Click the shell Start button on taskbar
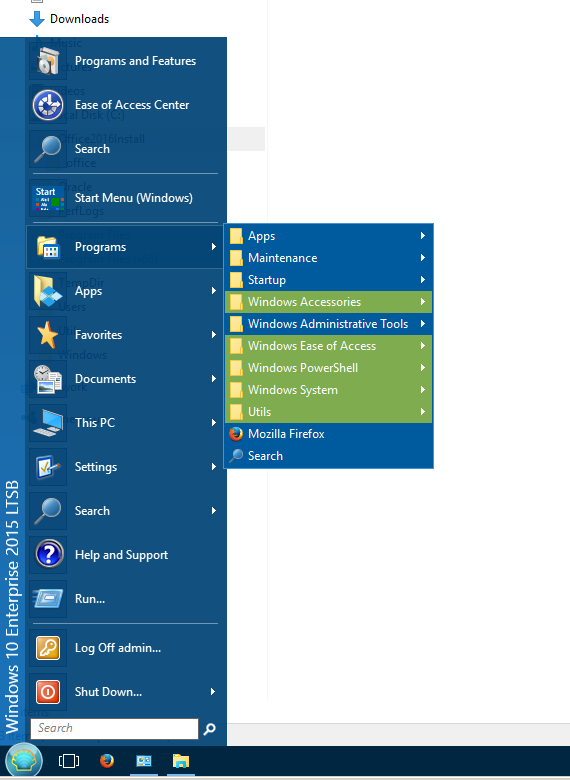 [x=23, y=761]
